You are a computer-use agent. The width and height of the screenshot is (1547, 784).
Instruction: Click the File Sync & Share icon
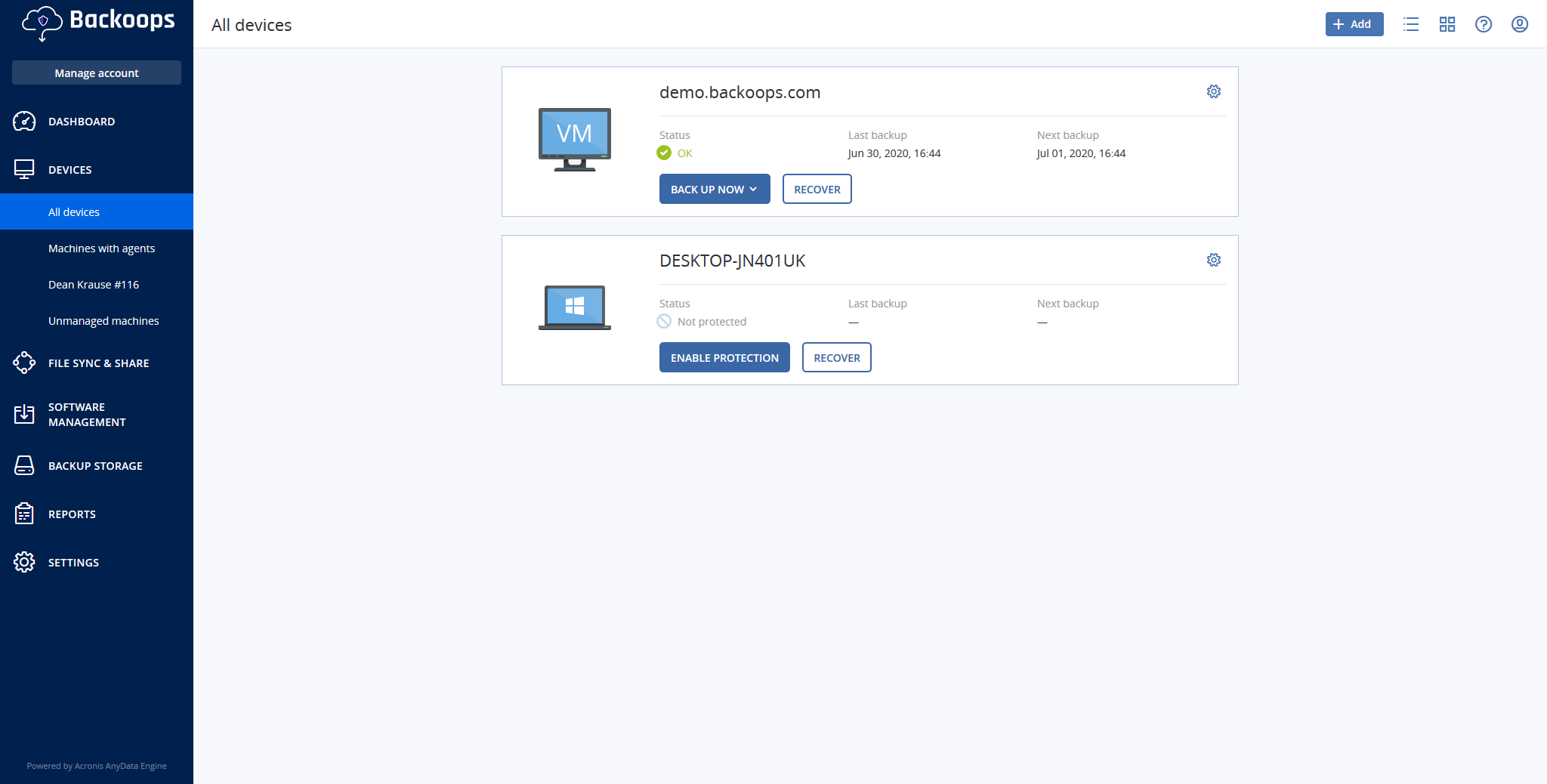tap(24, 363)
